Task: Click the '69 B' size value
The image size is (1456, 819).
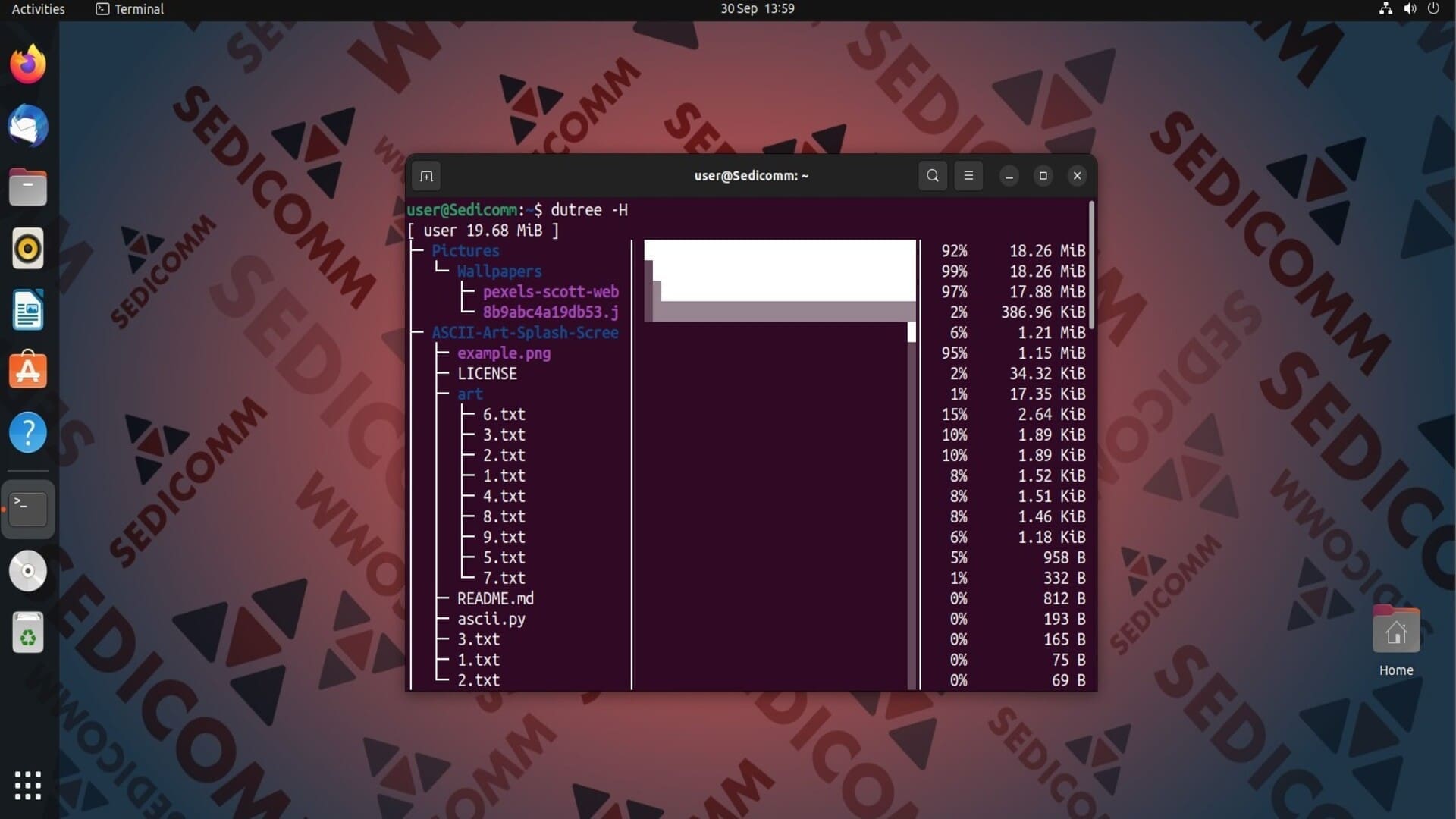Action: pos(1068,681)
